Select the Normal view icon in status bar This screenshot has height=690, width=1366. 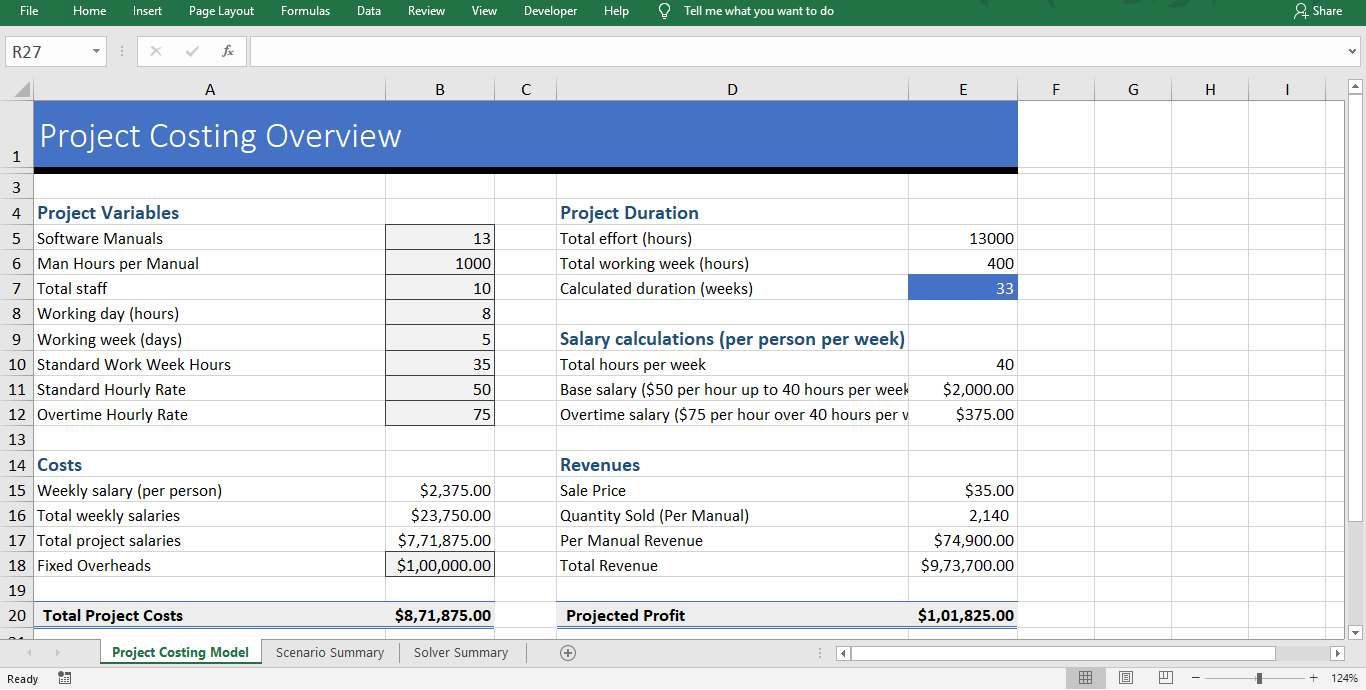1086,678
